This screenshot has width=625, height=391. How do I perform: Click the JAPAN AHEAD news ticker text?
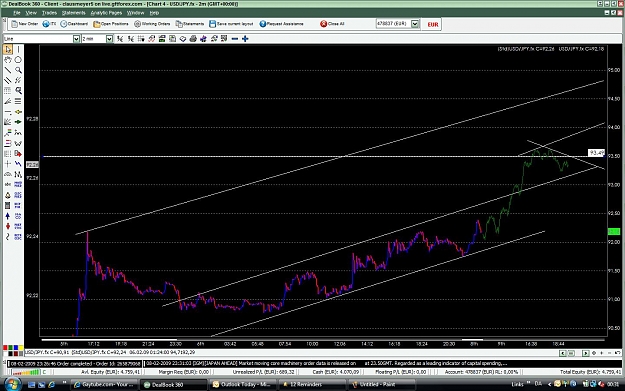[326, 363]
